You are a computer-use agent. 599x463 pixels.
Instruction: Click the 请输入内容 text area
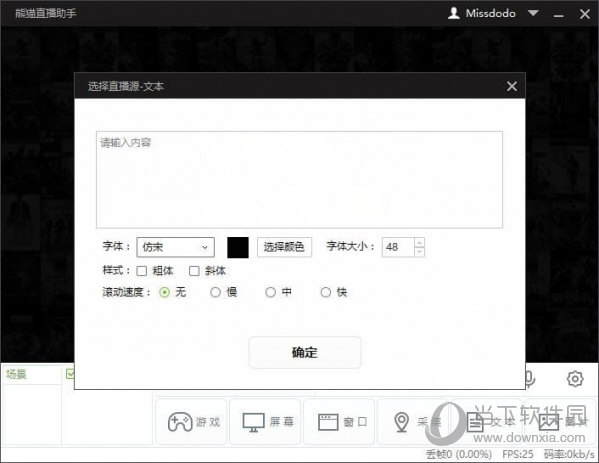coord(299,180)
